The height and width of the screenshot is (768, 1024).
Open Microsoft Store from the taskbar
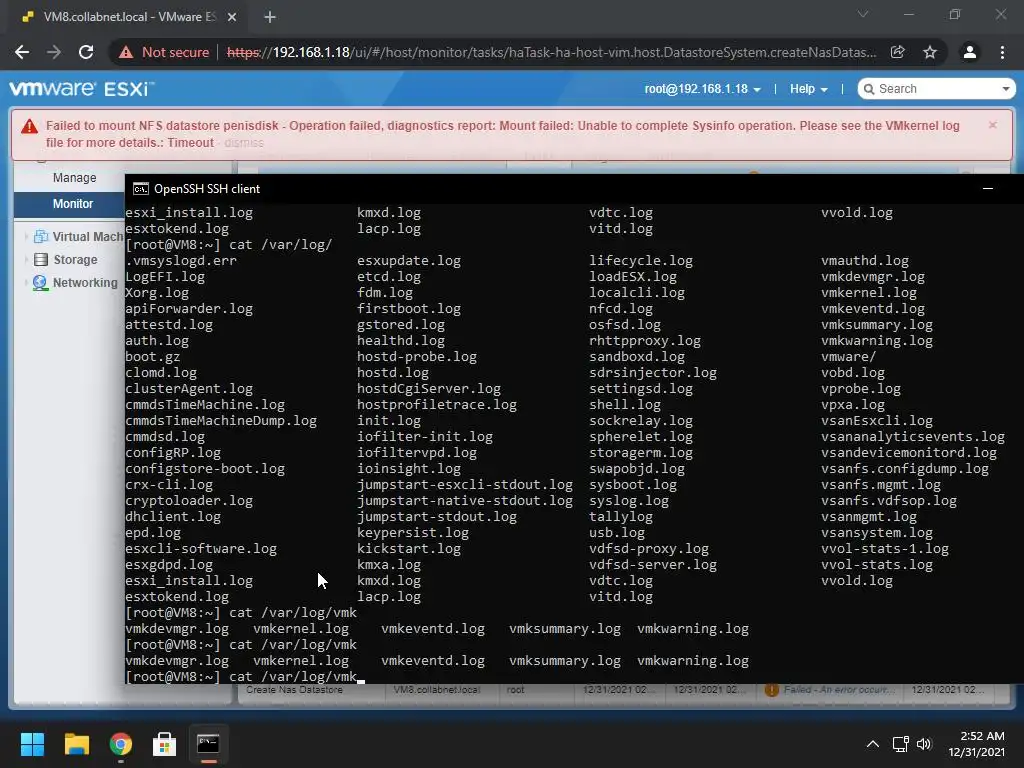(x=164, y=744)
